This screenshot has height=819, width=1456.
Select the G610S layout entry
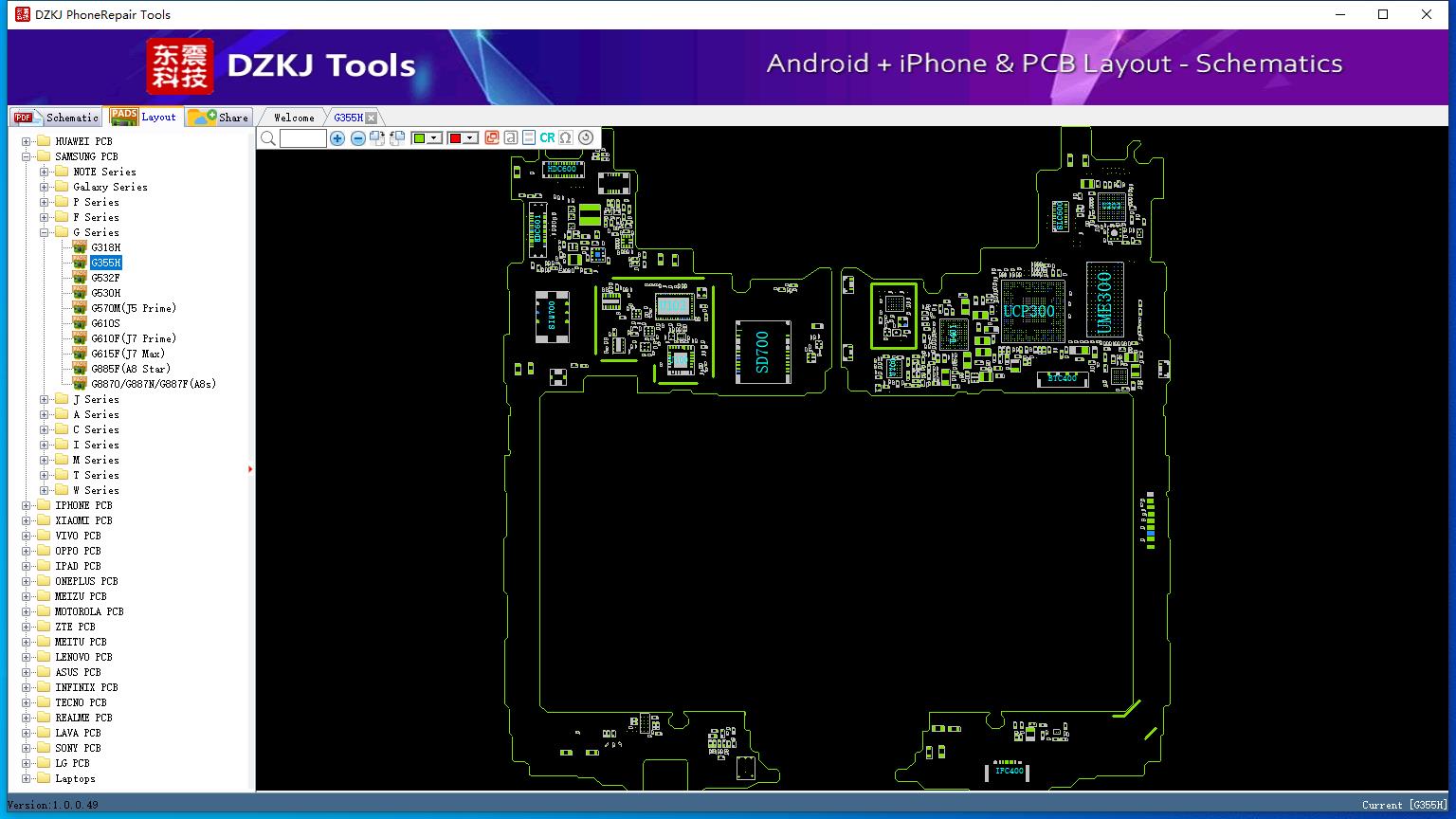pyautogui.click(x=105, y=323)
